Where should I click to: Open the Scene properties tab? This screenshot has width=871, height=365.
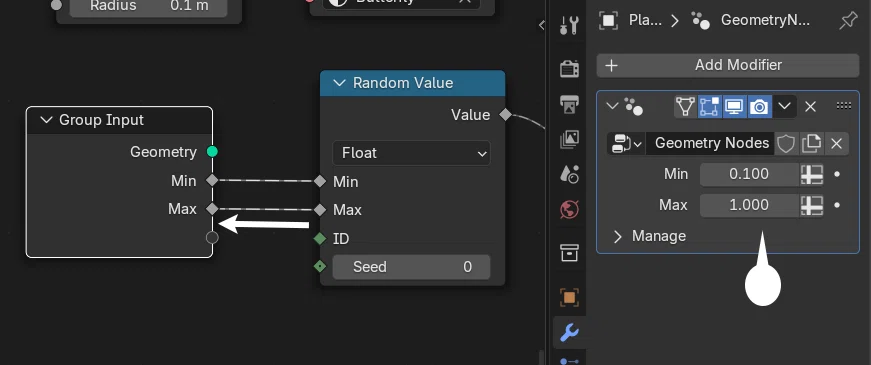pyautogui.click(x=569, y=174)
